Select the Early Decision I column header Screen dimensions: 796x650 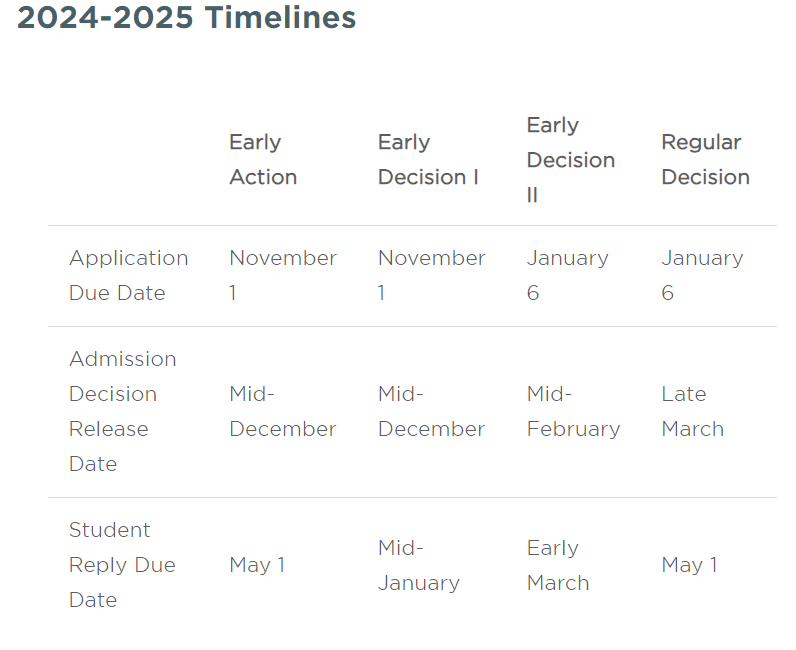(428, 159)
